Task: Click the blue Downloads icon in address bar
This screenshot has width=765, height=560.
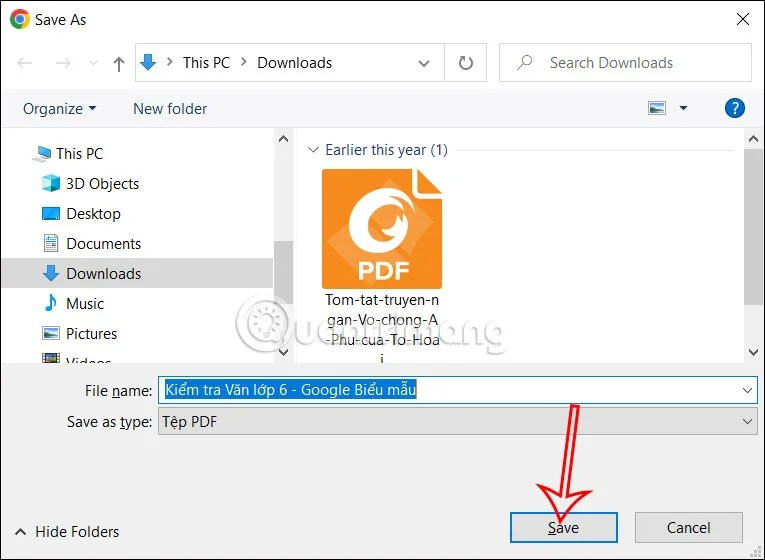Action: point(148,62)
